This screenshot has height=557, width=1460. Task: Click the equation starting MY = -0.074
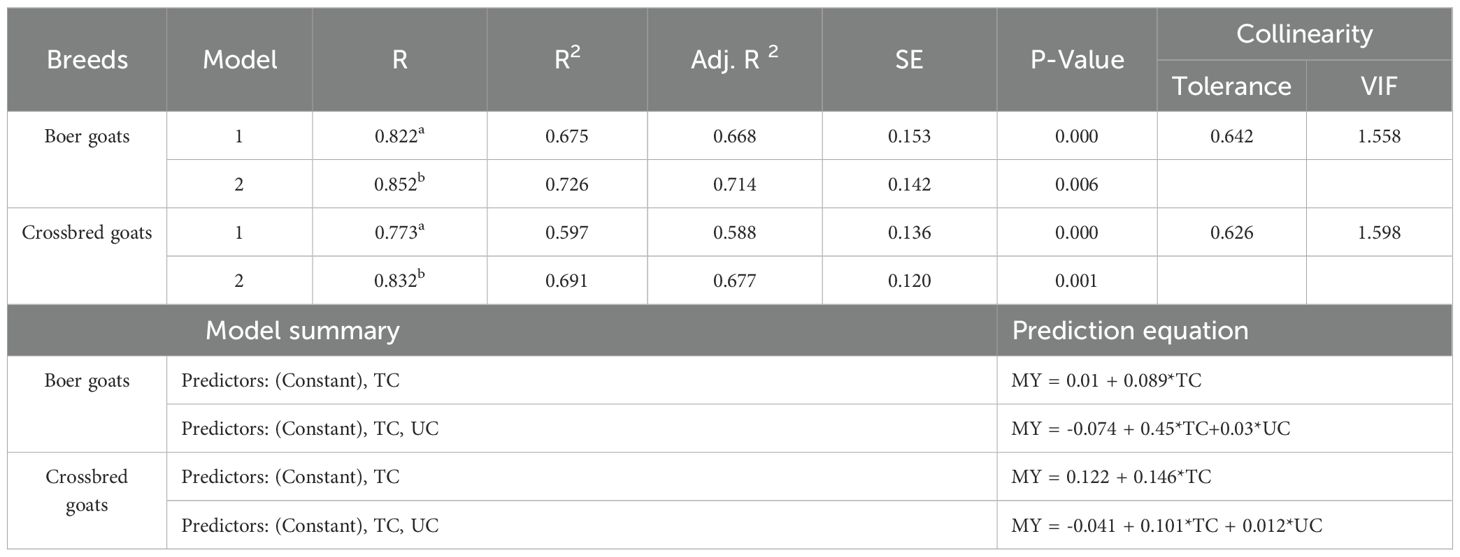coord(1146,429)
